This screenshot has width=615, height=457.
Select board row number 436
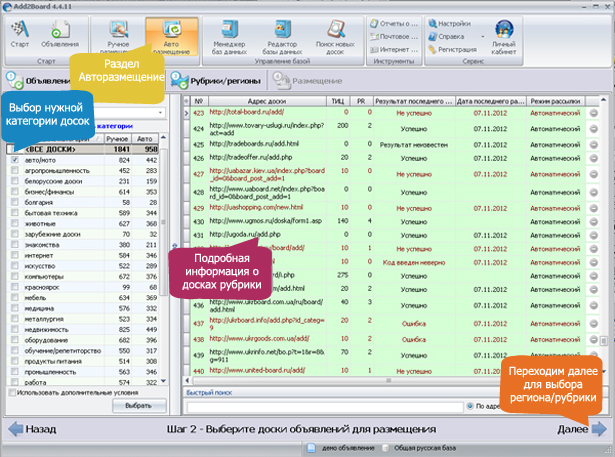[198, 305]
